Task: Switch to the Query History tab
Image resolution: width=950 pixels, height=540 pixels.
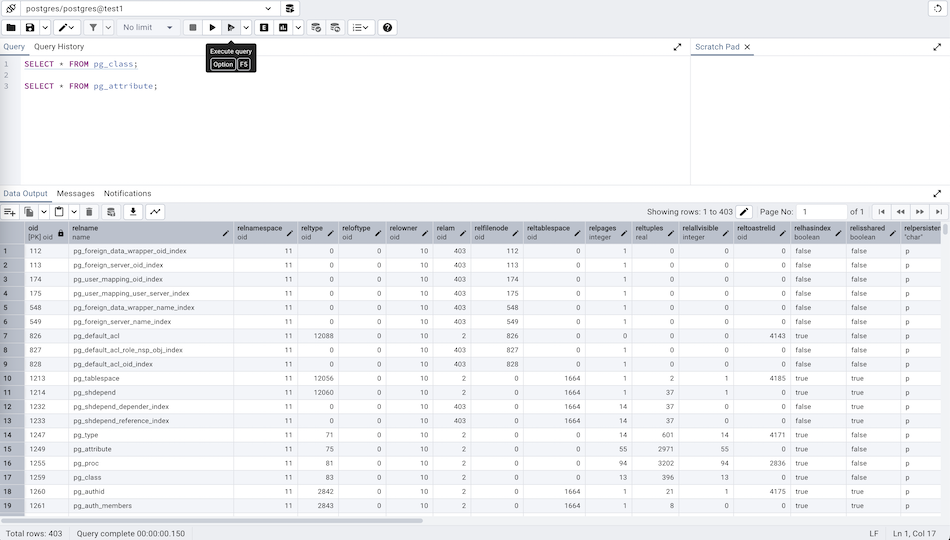Action: pyautogui.click(x=59, y=47)
